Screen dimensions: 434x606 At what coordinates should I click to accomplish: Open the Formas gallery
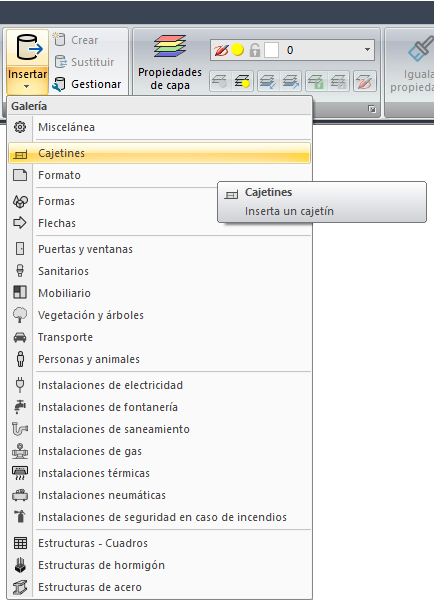click(159, 201)
